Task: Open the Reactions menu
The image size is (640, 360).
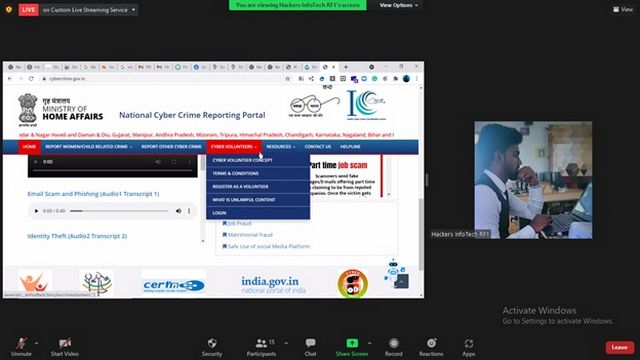Action: click(431, 347)
